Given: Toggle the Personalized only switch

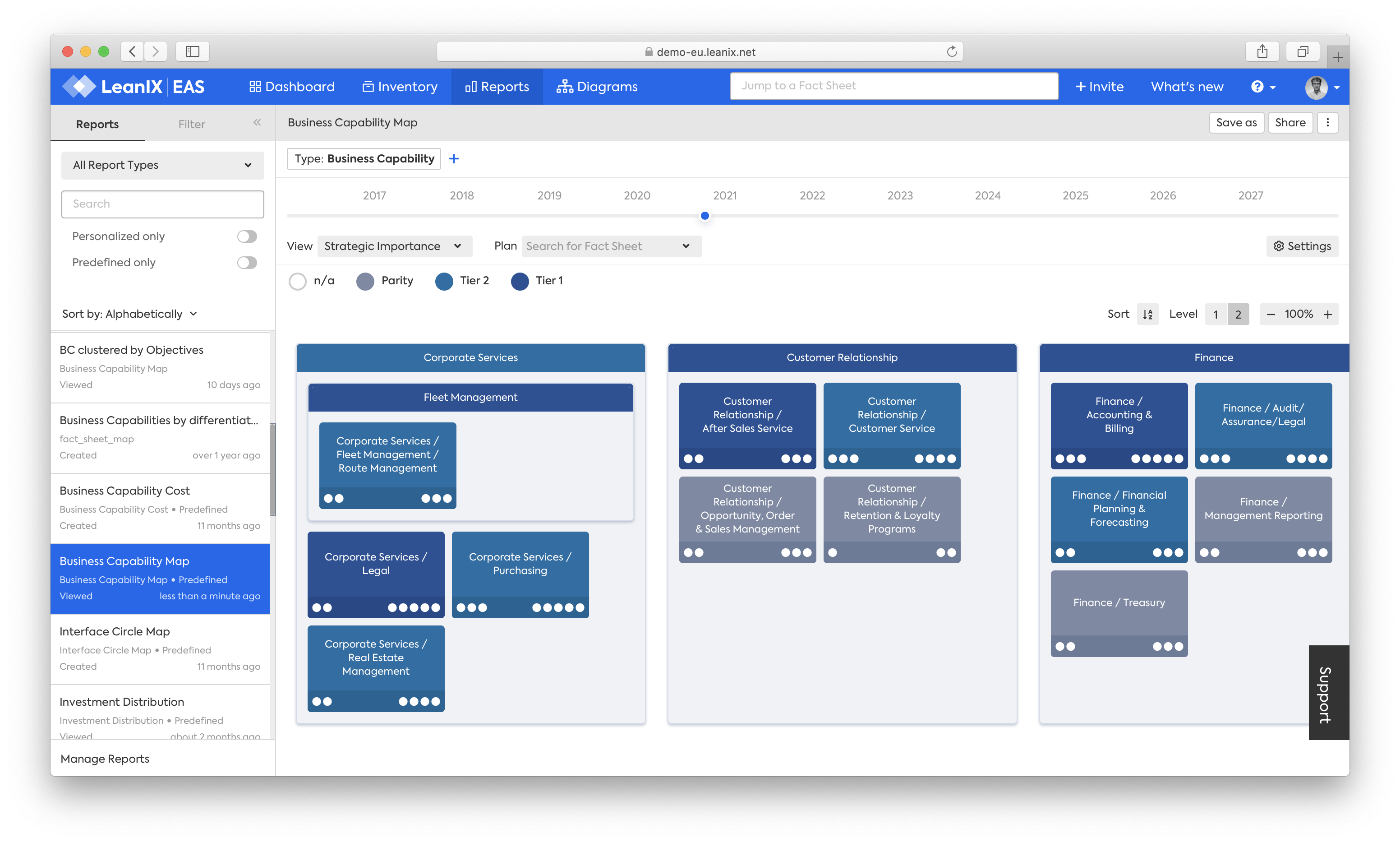Looking at the screenshot, I should point(247,236).
